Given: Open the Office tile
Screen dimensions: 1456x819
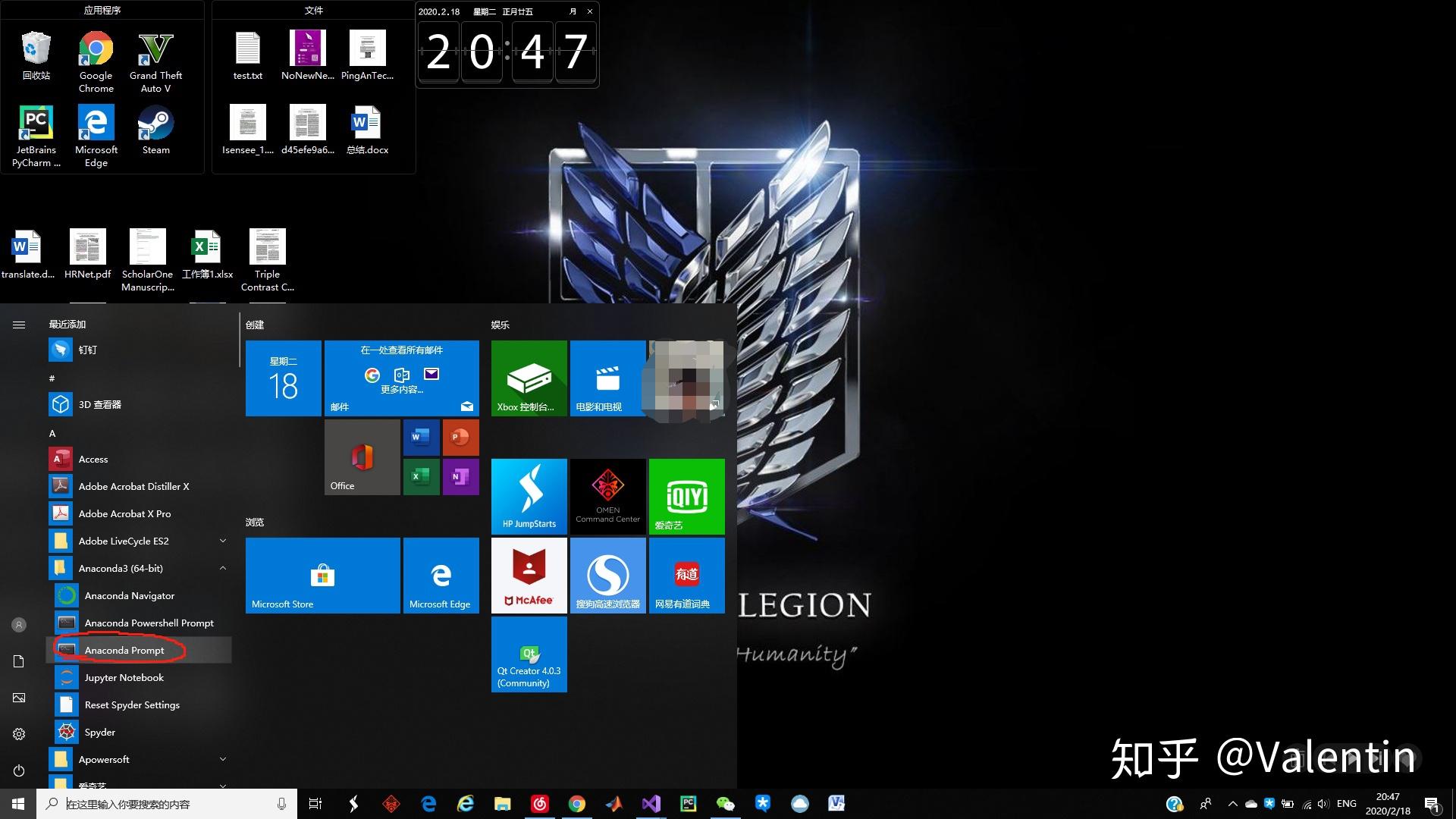Looking at the screenshot, I should (362, 457).
